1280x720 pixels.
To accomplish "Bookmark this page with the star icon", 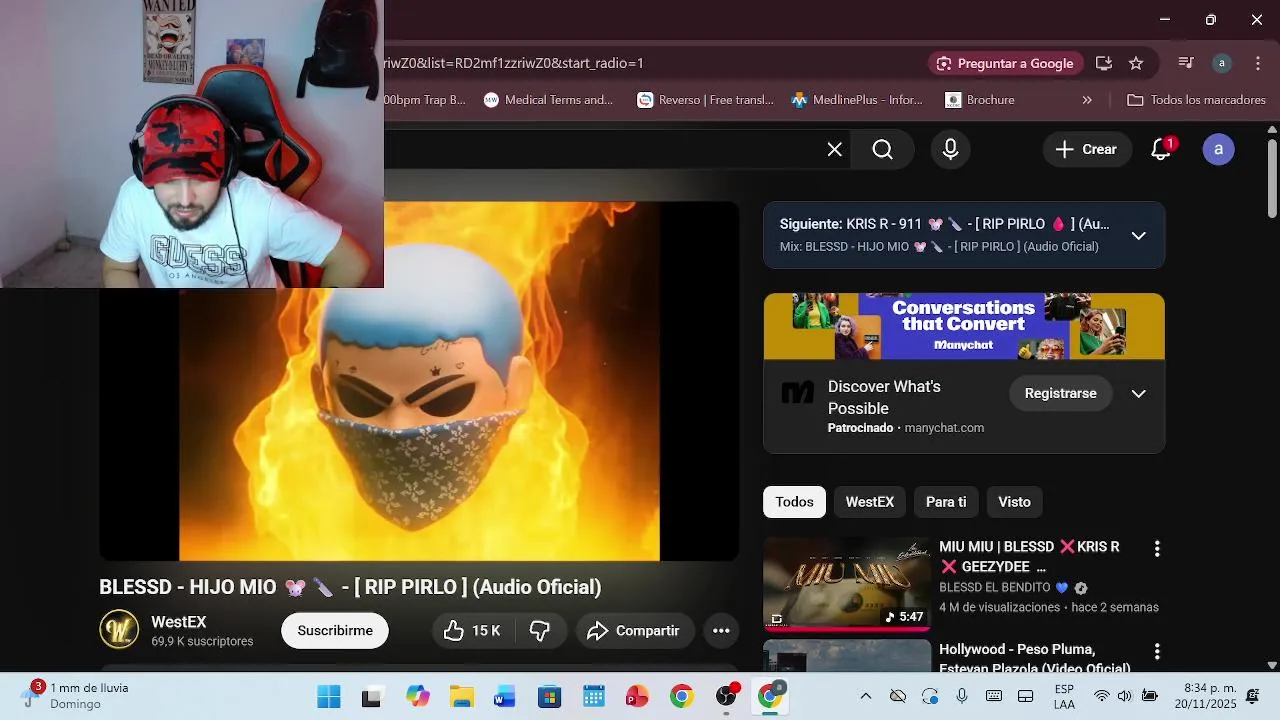I will coord(1136,63).
